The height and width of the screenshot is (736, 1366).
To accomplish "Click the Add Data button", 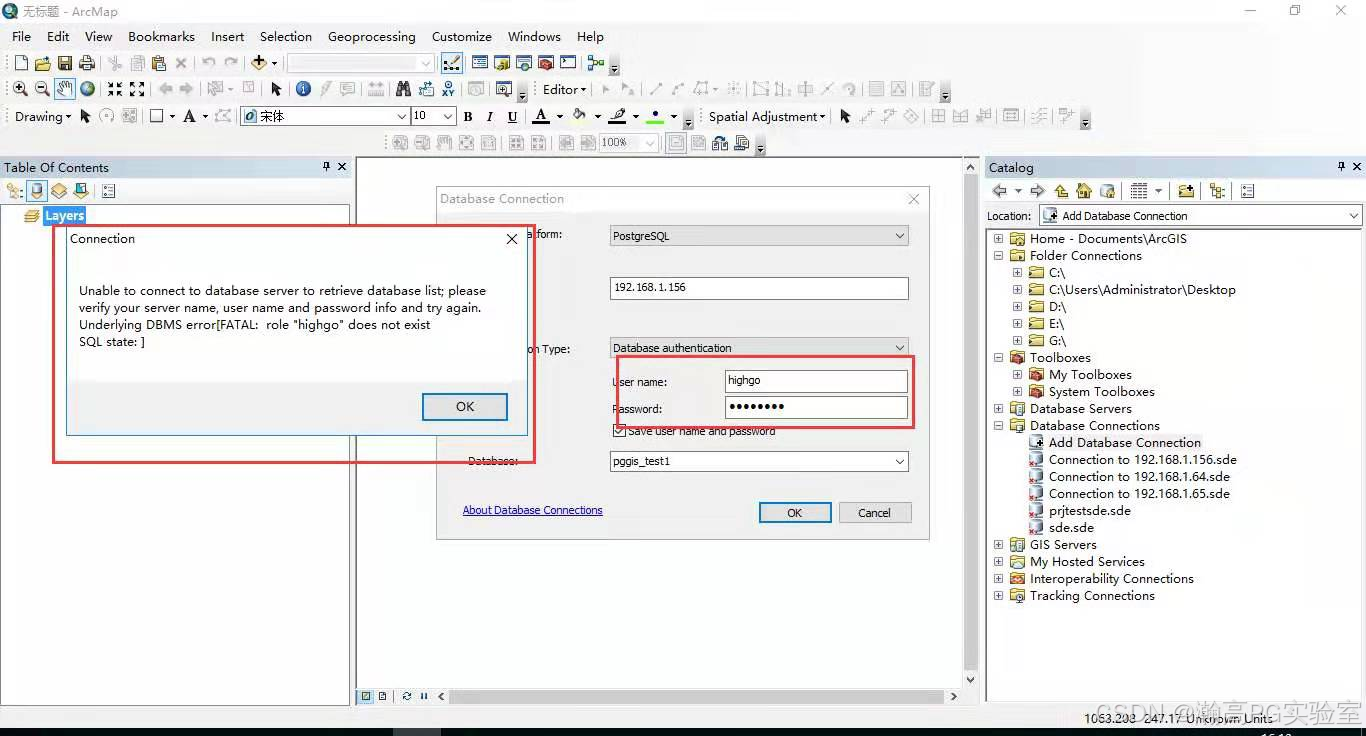I will (259, 63).
